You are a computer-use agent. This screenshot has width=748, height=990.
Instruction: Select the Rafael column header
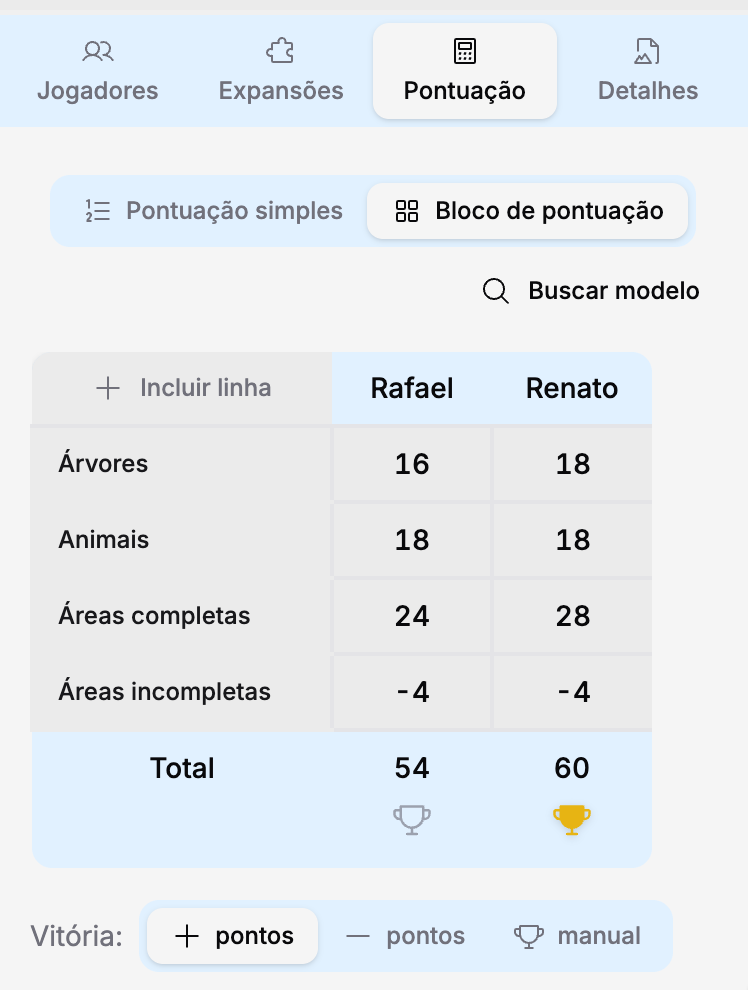pyautogui.click(x=412, y=388)
